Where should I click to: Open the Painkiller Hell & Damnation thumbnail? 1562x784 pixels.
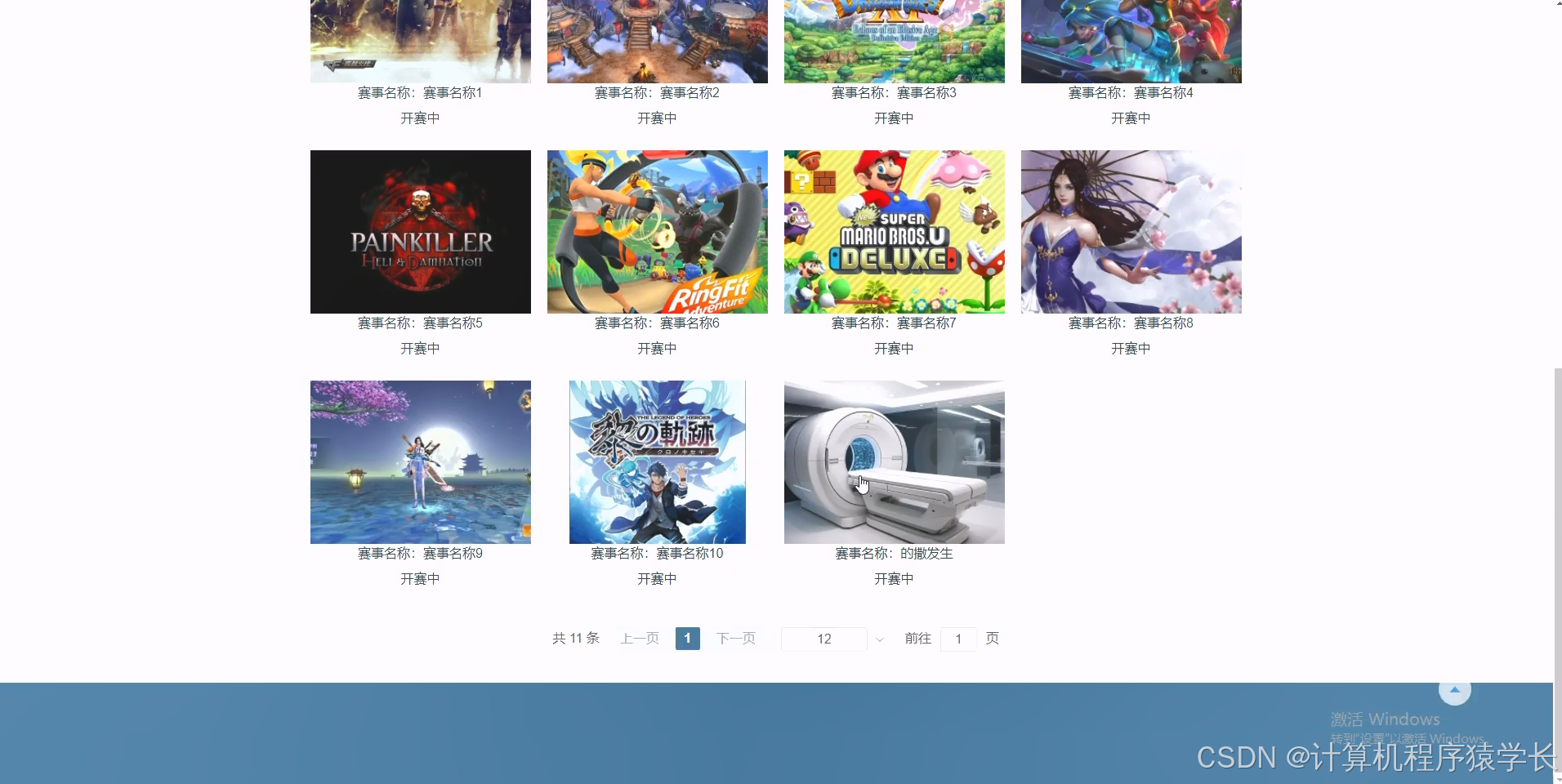(421, 232)
